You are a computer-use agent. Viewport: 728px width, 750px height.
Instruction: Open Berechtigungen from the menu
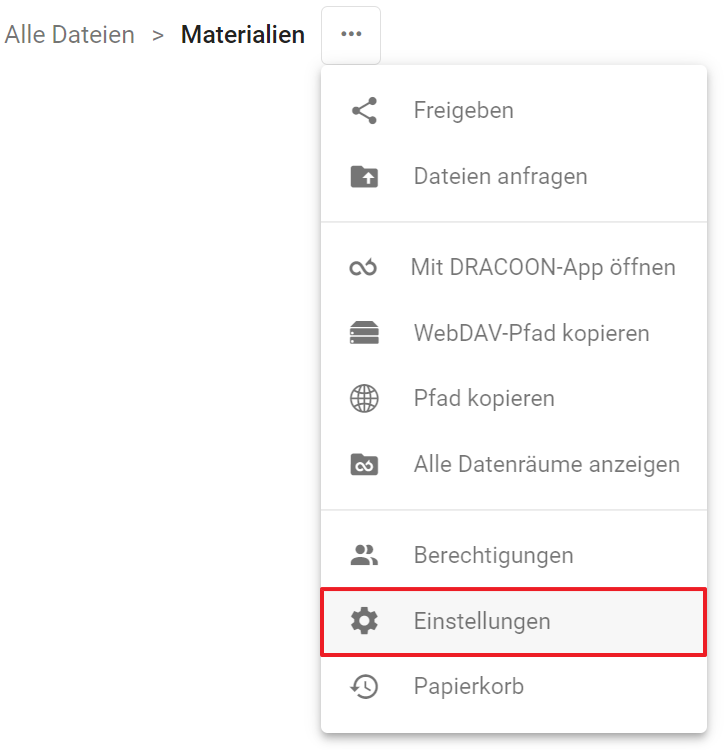514,555
